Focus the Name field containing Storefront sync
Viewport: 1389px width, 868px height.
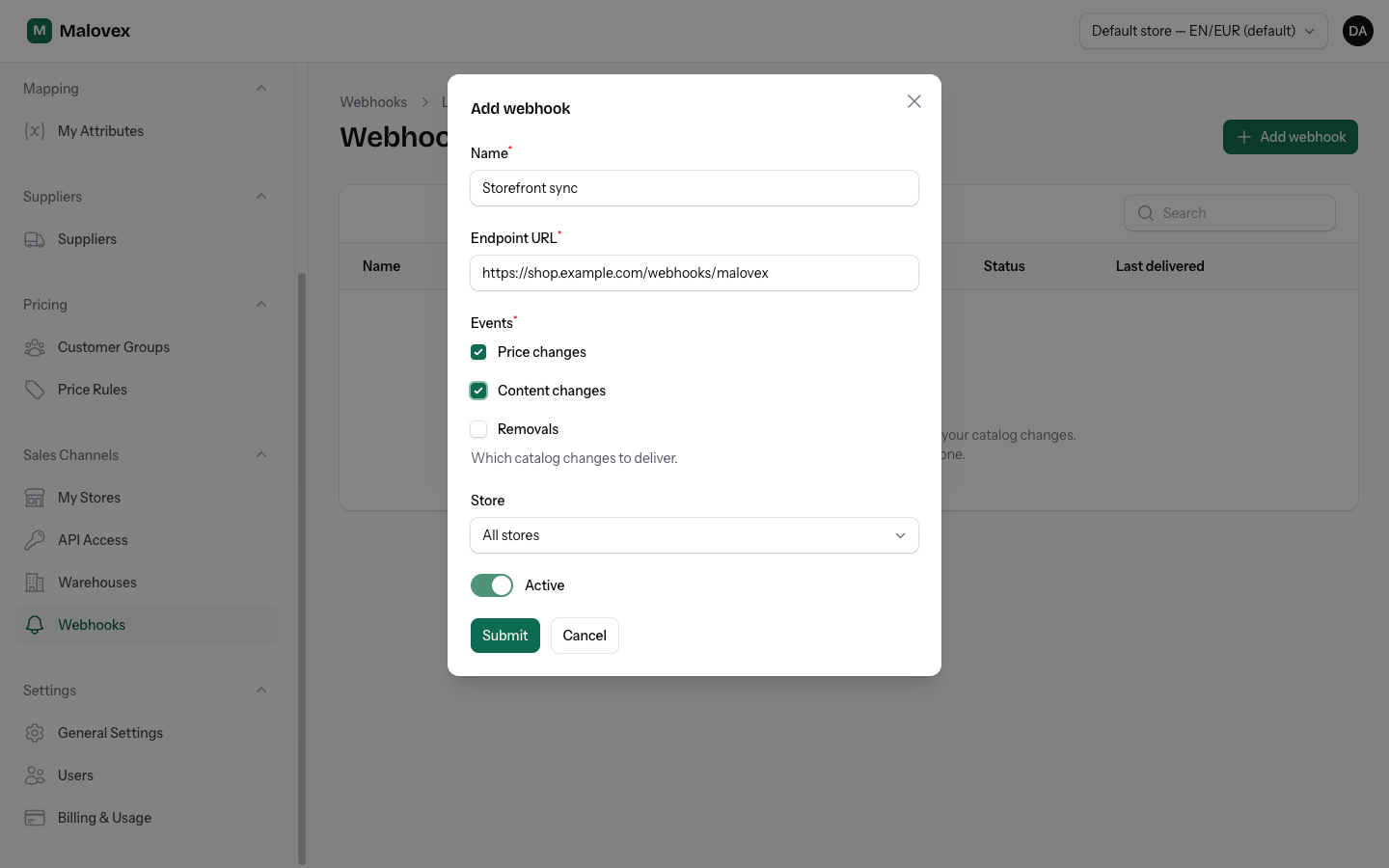[x=694, y=188]
